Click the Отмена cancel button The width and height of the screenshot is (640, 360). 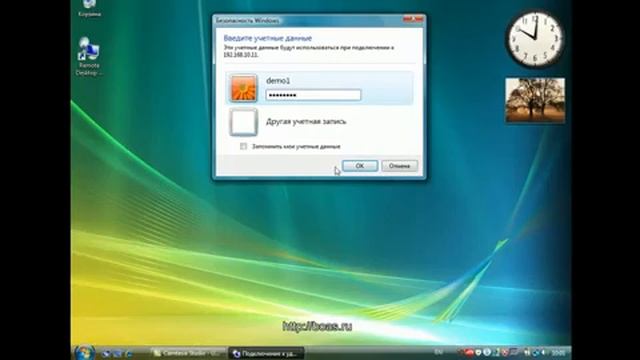point(399,166)
